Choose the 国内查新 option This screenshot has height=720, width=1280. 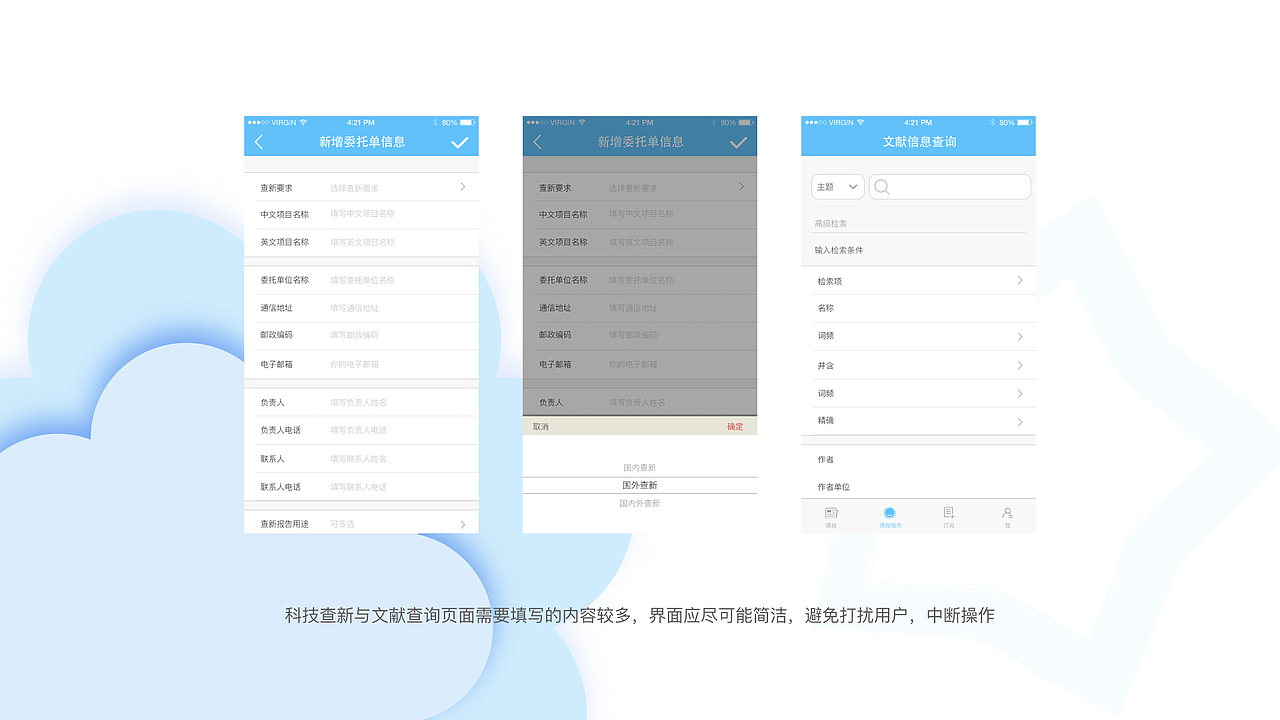[640, 467]
